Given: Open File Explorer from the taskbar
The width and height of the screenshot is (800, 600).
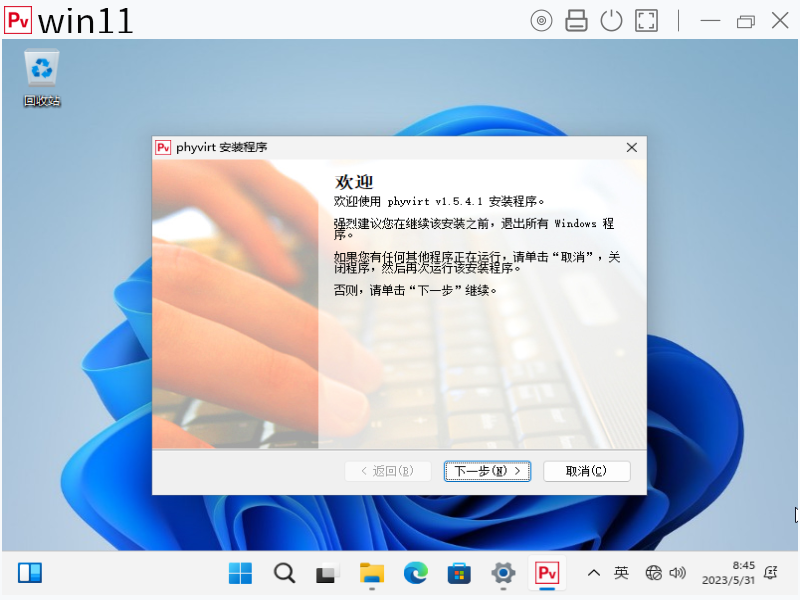Looking at the screenshot, I should pos(372,573).
